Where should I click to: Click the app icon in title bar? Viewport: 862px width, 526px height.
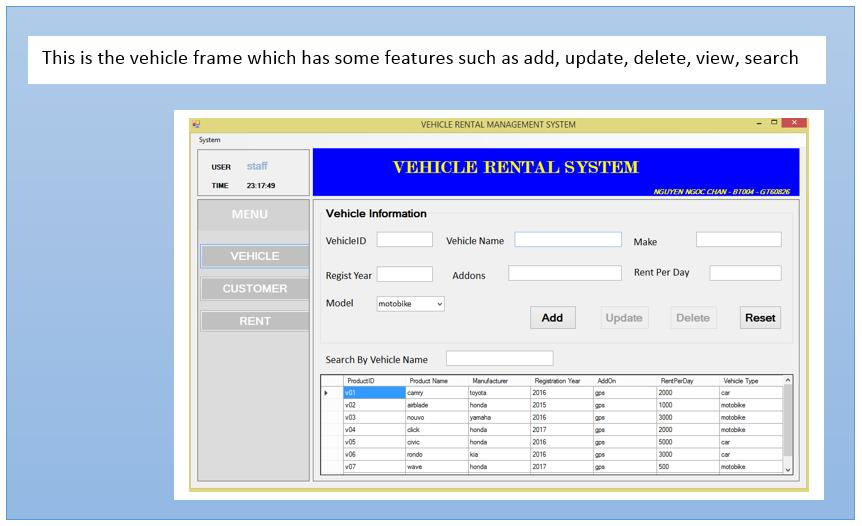pyautogui.click(x=197, y=125)
